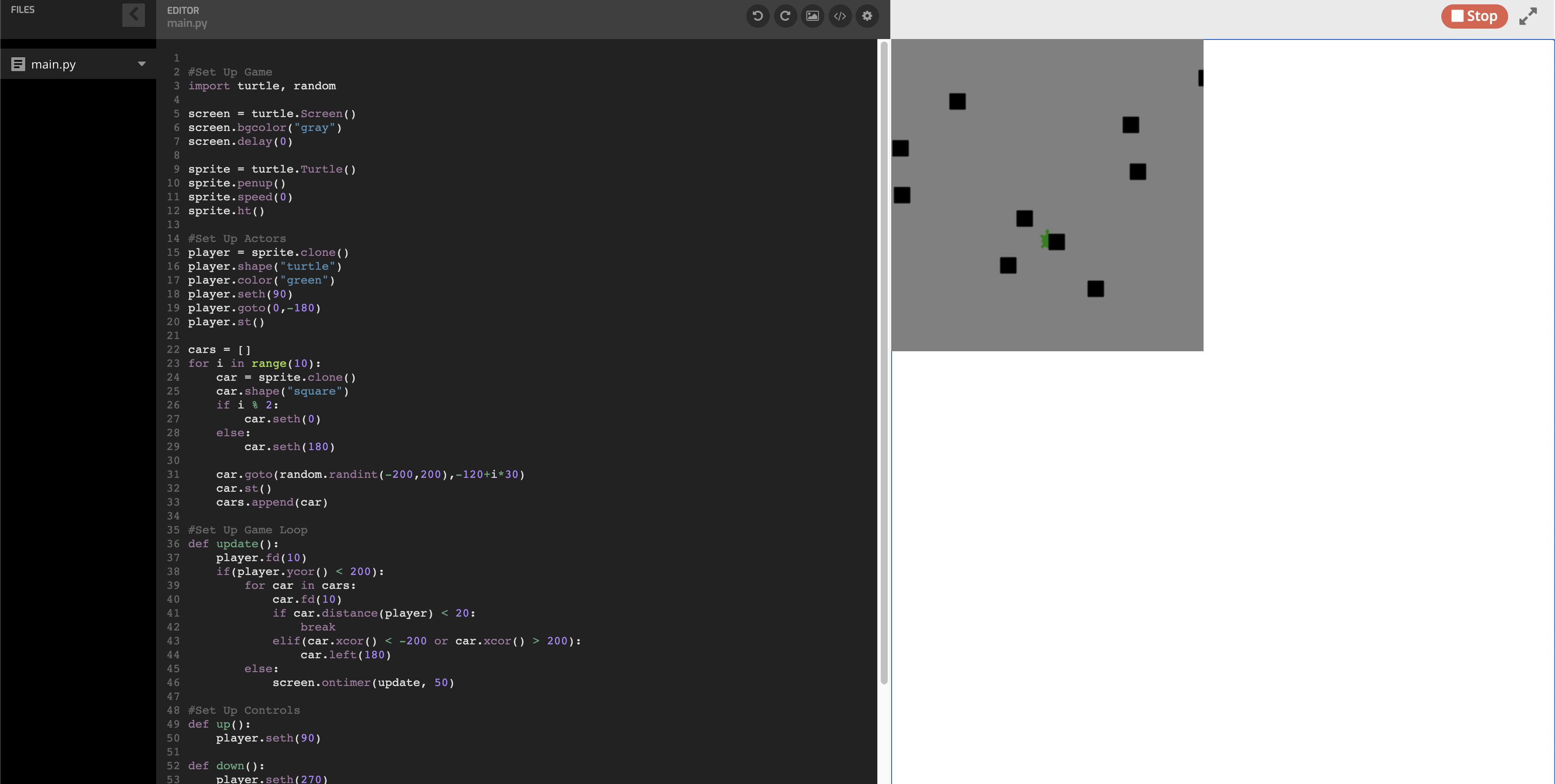Click 'player.color("green")' line
Image resolution: width=1555 pixels, height=784 pixels.
(261, 280)
